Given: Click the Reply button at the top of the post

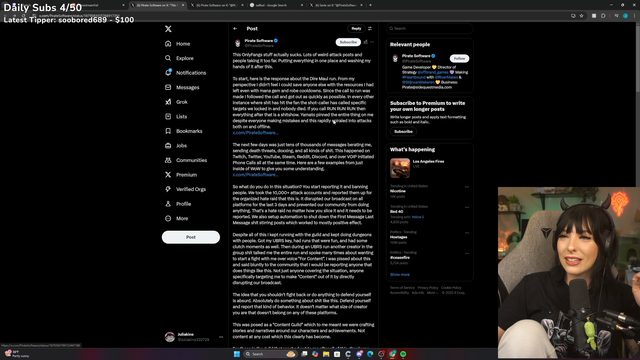Looking at the screenshot, I should click(356, 29).
